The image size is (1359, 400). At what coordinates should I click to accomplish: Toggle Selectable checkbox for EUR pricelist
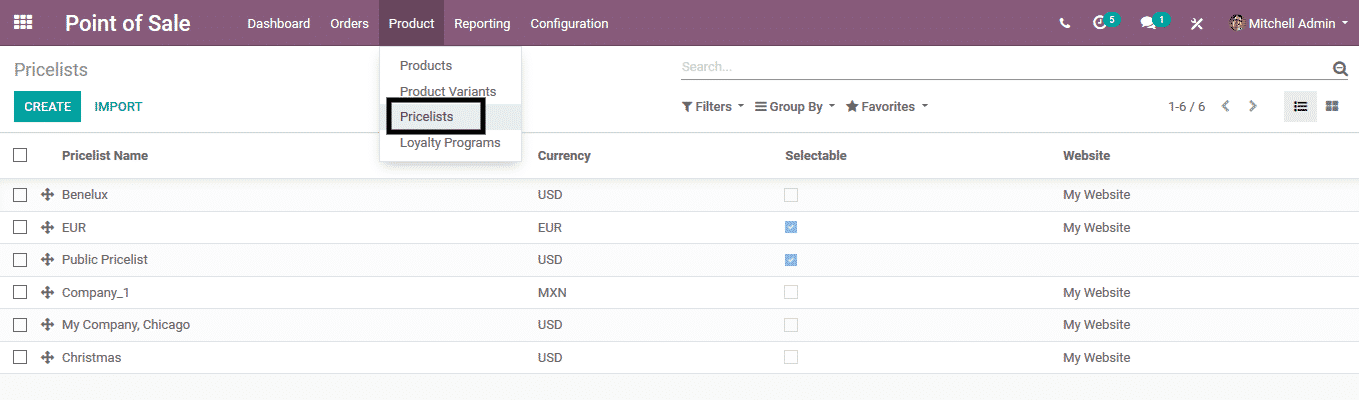tap(791, 227)
